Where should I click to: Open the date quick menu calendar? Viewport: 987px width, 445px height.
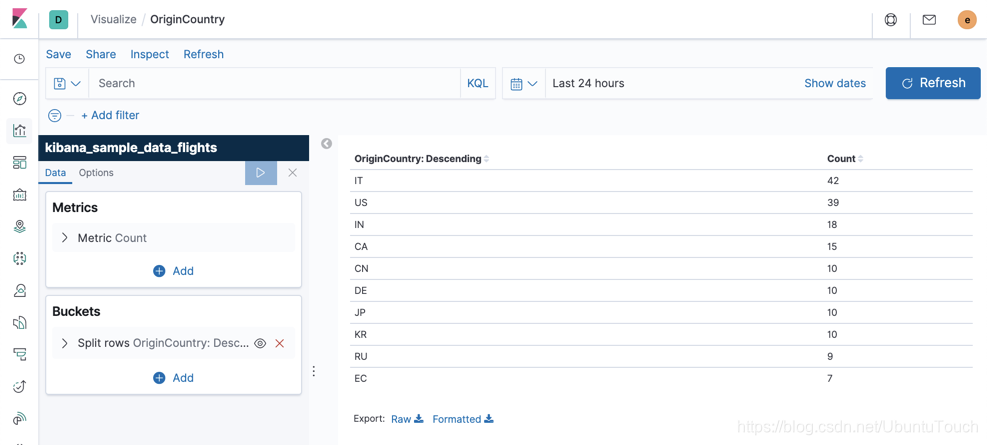(524, 83)
